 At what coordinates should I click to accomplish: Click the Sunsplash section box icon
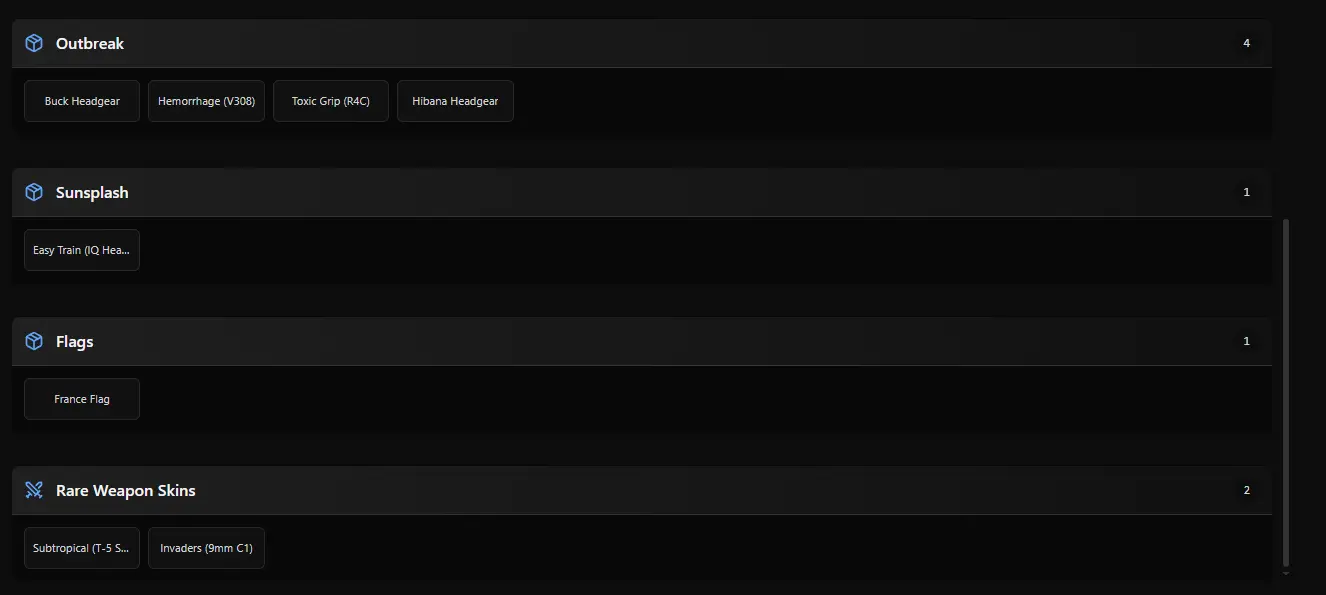tap(34, 192)
